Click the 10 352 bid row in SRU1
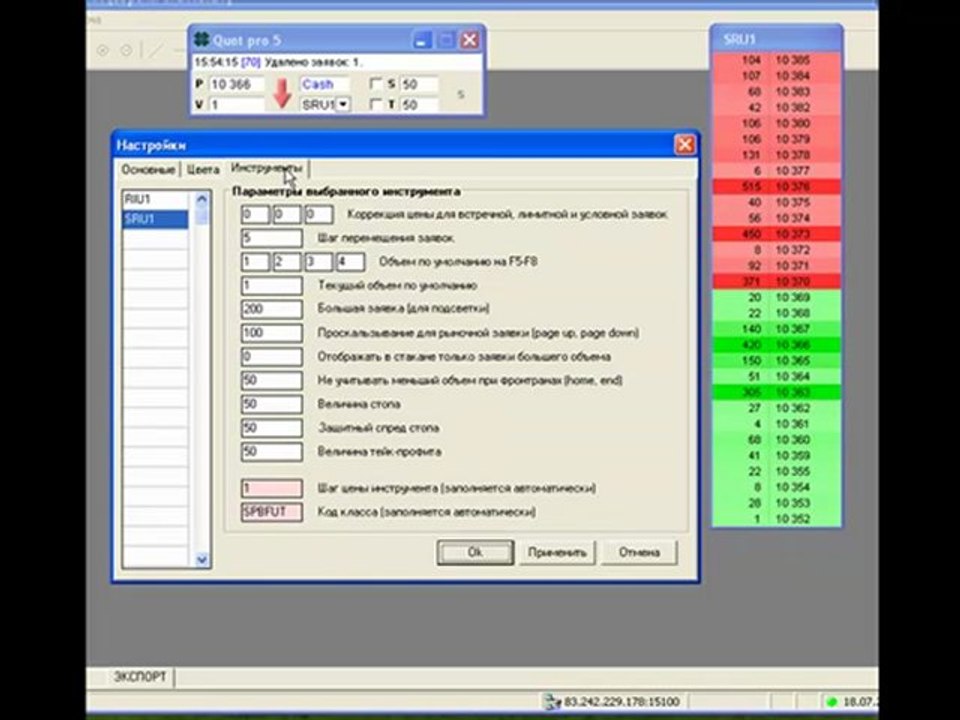Image resolution: width=960 pixels, height=720 pixels. (776, 519)
